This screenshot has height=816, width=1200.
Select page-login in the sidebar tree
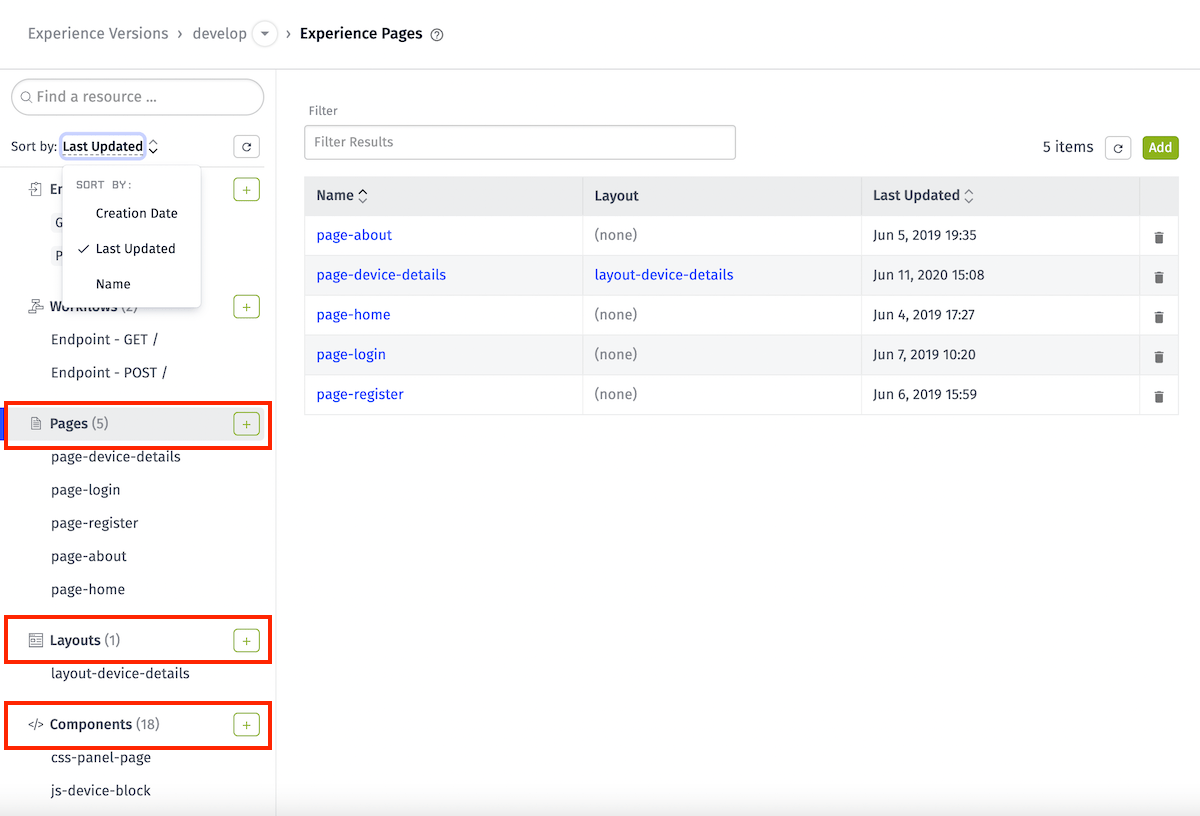pos(86,490)
